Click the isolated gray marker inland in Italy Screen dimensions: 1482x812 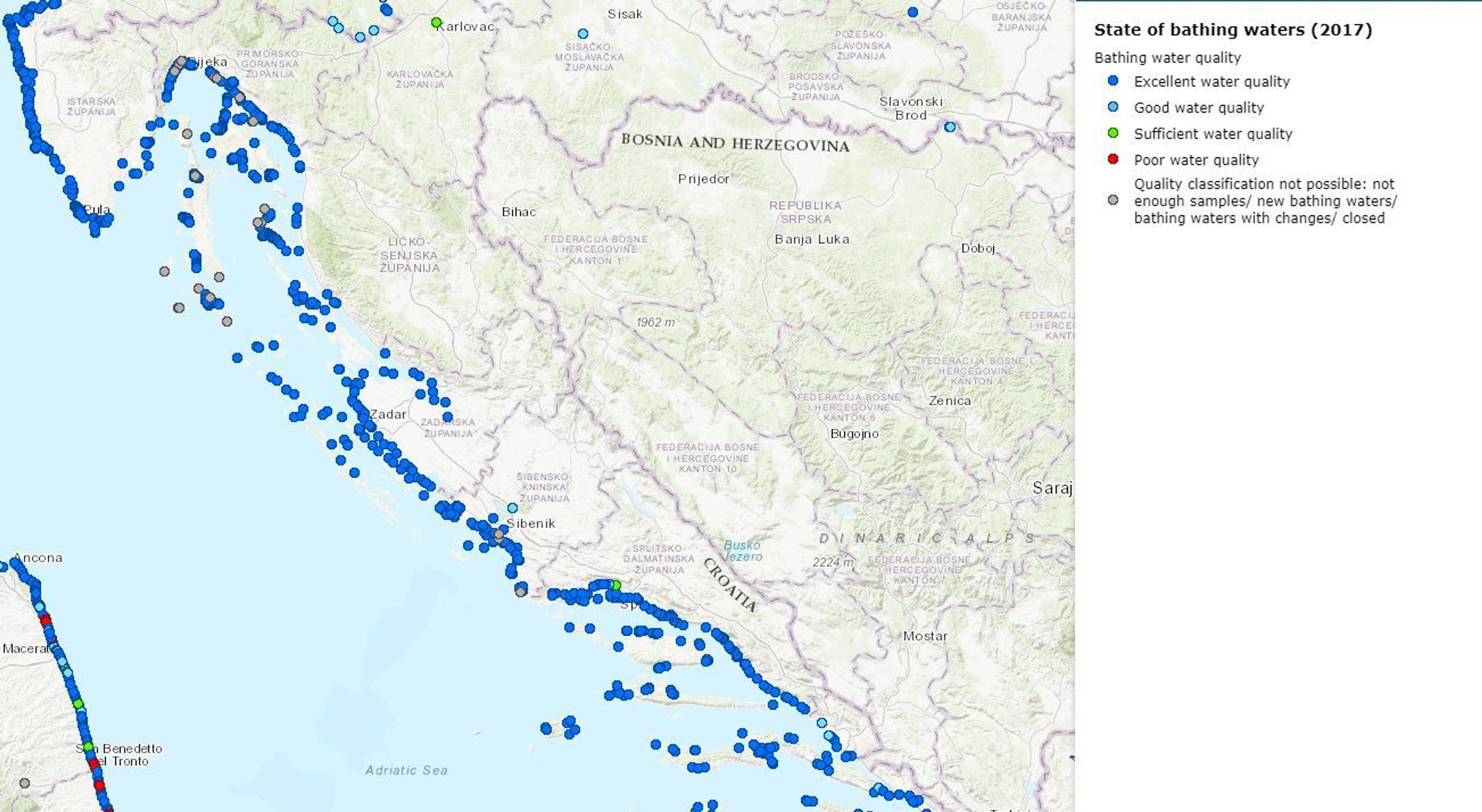pyautogui.click(x=24, y=783)
